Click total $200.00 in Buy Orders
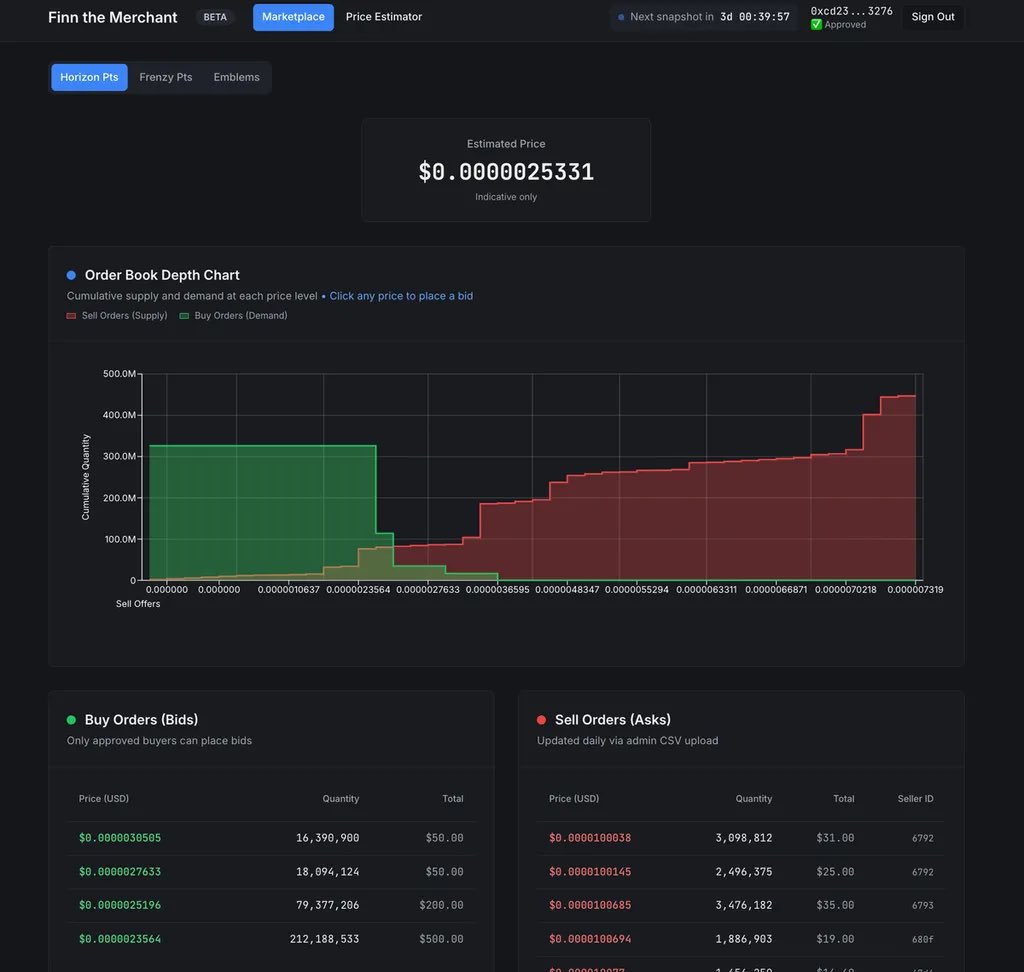1024x972 pixels. (x=441, y=905)
